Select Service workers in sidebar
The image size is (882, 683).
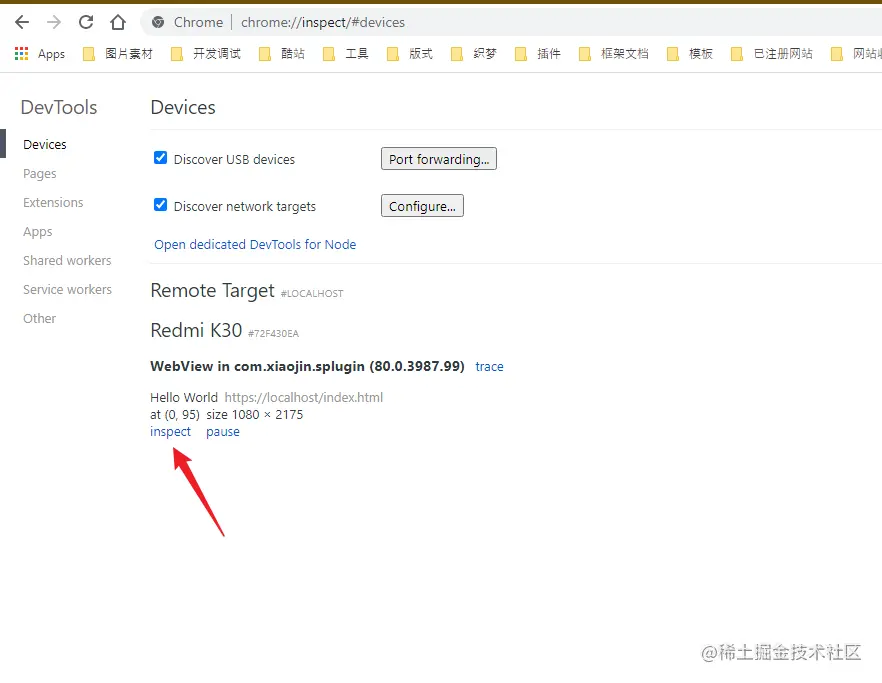(x=67, y=289)
